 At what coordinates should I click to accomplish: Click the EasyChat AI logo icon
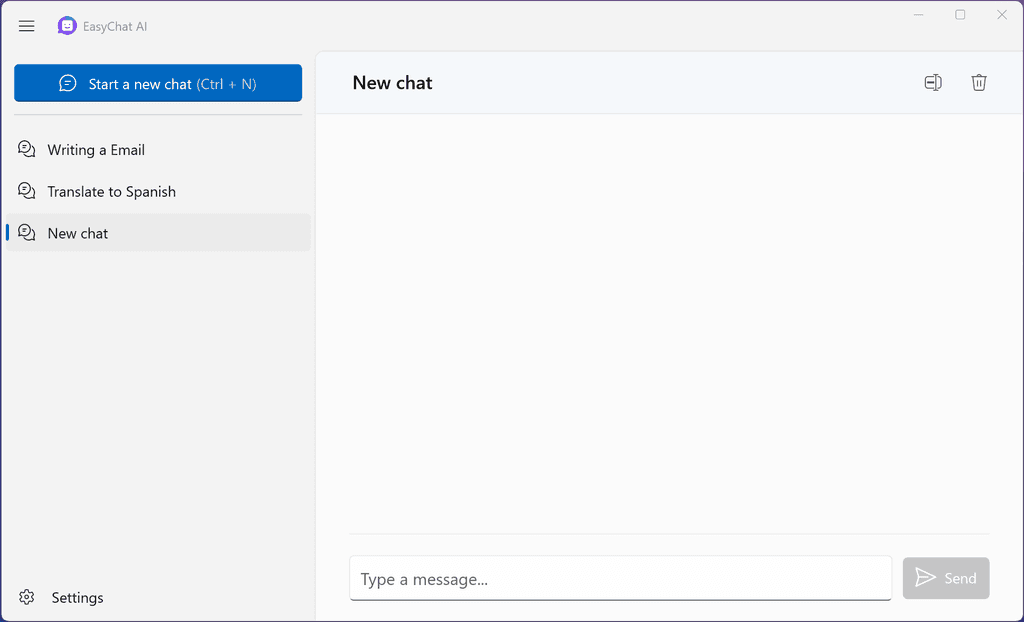(x=66, y=25)
